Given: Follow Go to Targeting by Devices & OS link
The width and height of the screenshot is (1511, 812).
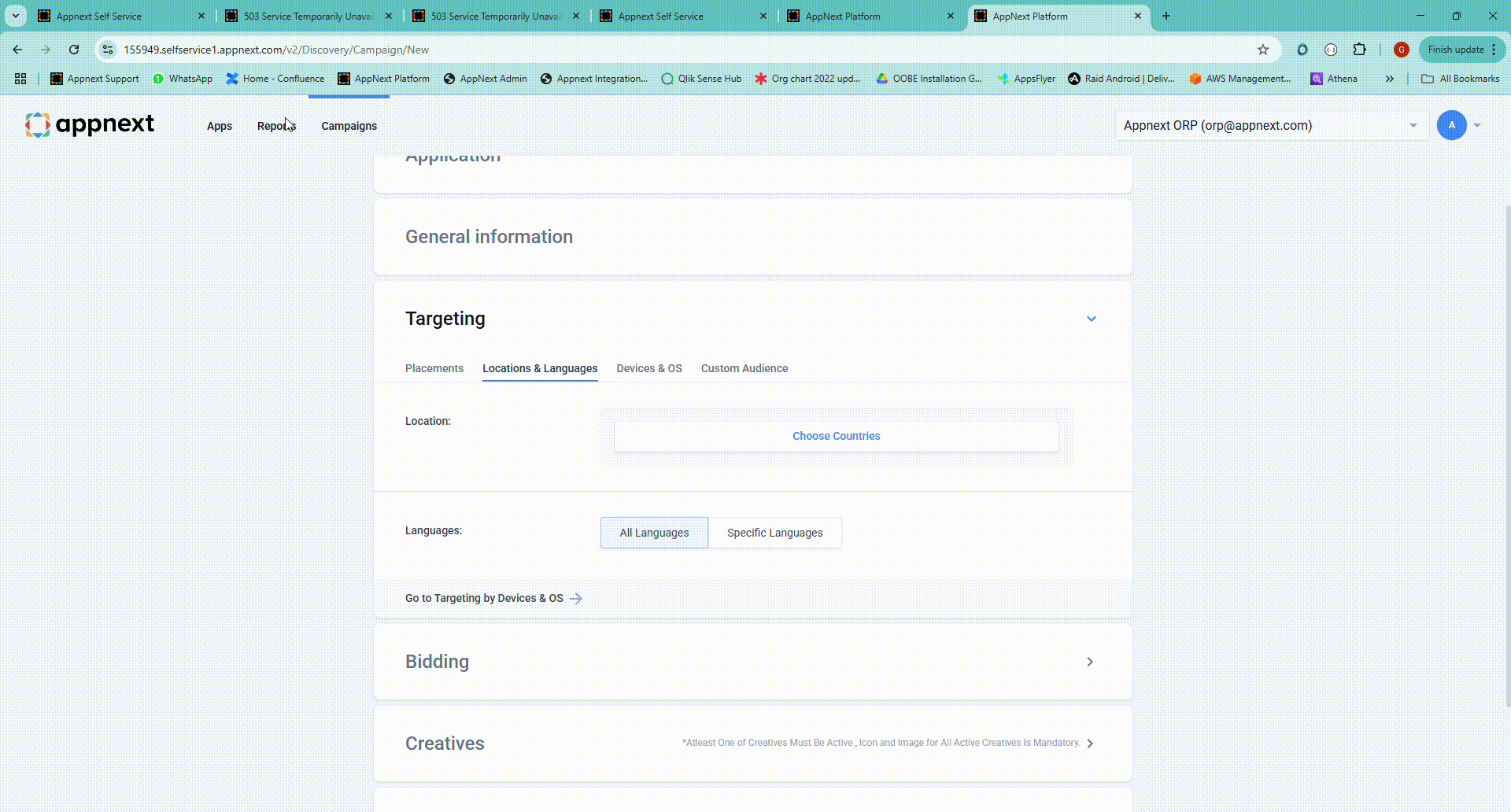Looking at the screenshot, I should tap(493, 599).
